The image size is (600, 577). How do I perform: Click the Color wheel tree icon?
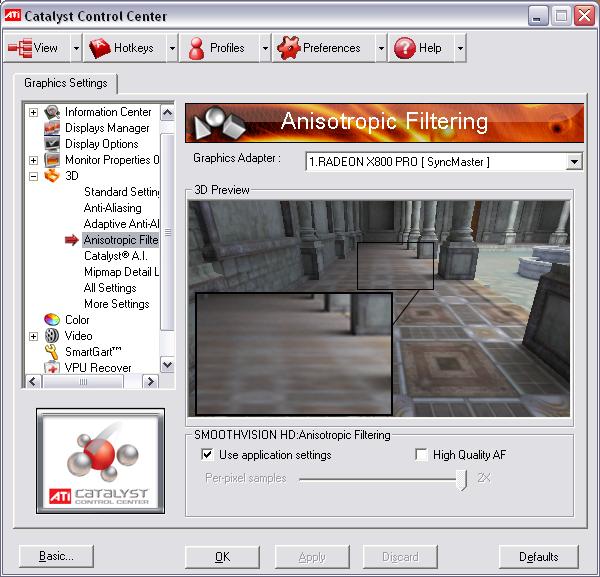point(52,319)
